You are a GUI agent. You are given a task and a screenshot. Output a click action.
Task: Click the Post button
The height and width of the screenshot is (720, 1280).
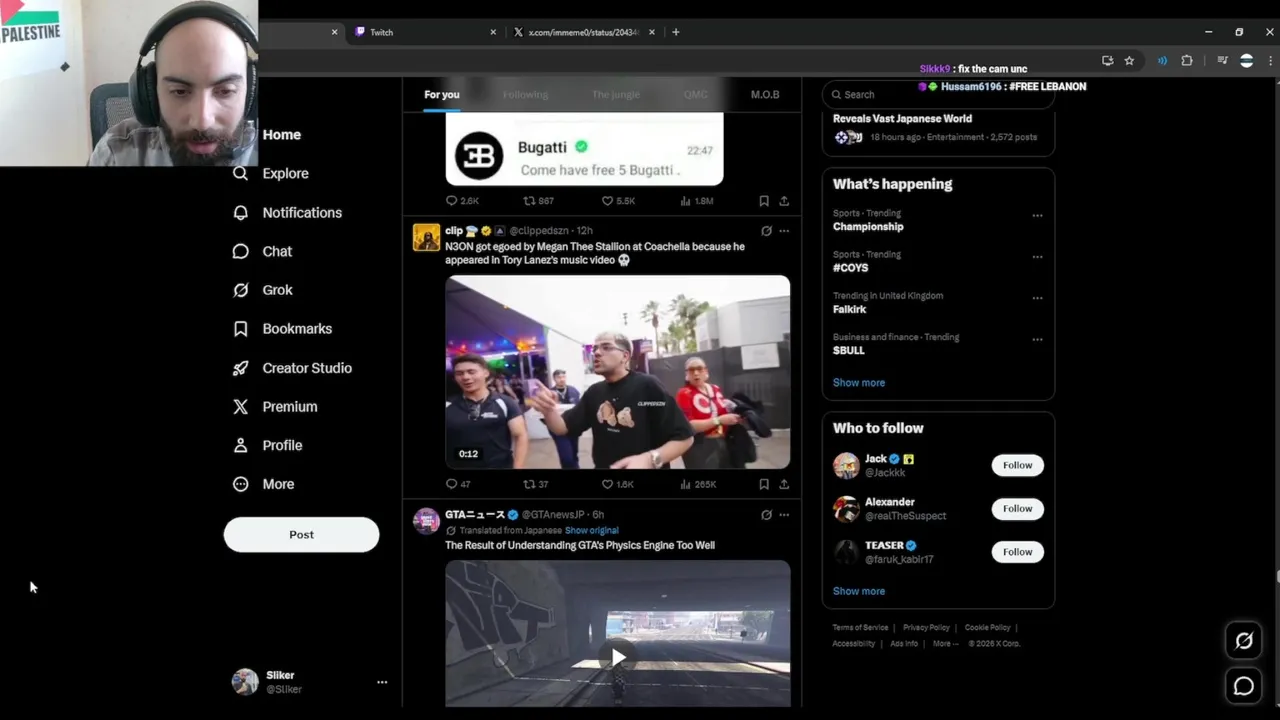click(x=301, y=534)
